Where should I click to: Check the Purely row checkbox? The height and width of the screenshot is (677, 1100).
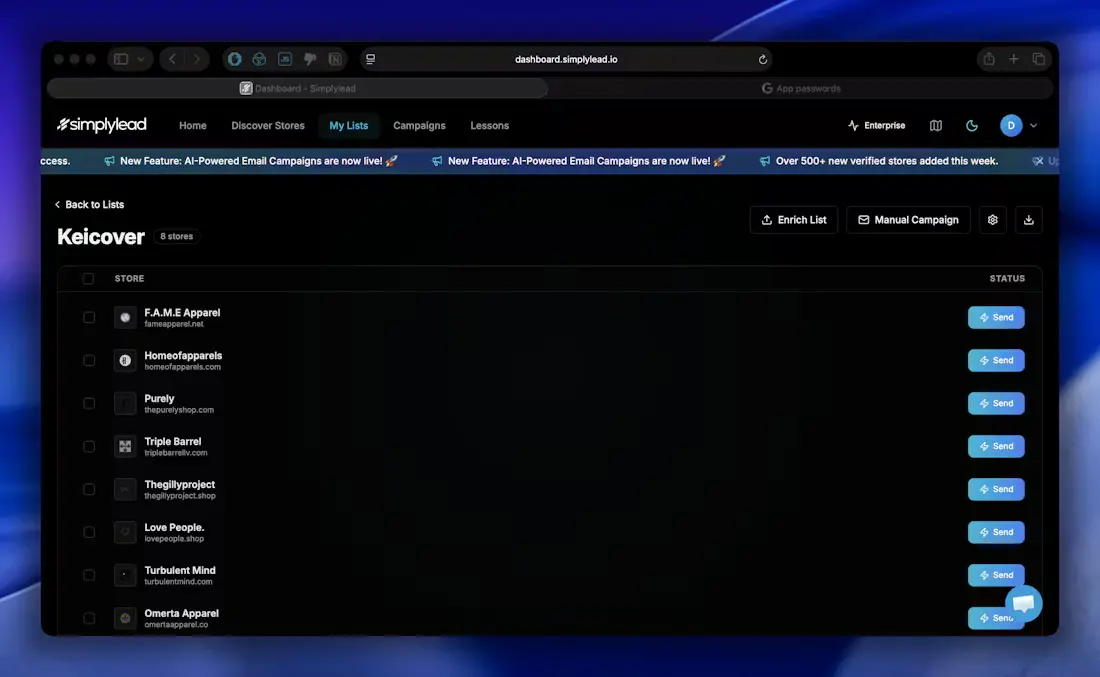click(89, 403)
